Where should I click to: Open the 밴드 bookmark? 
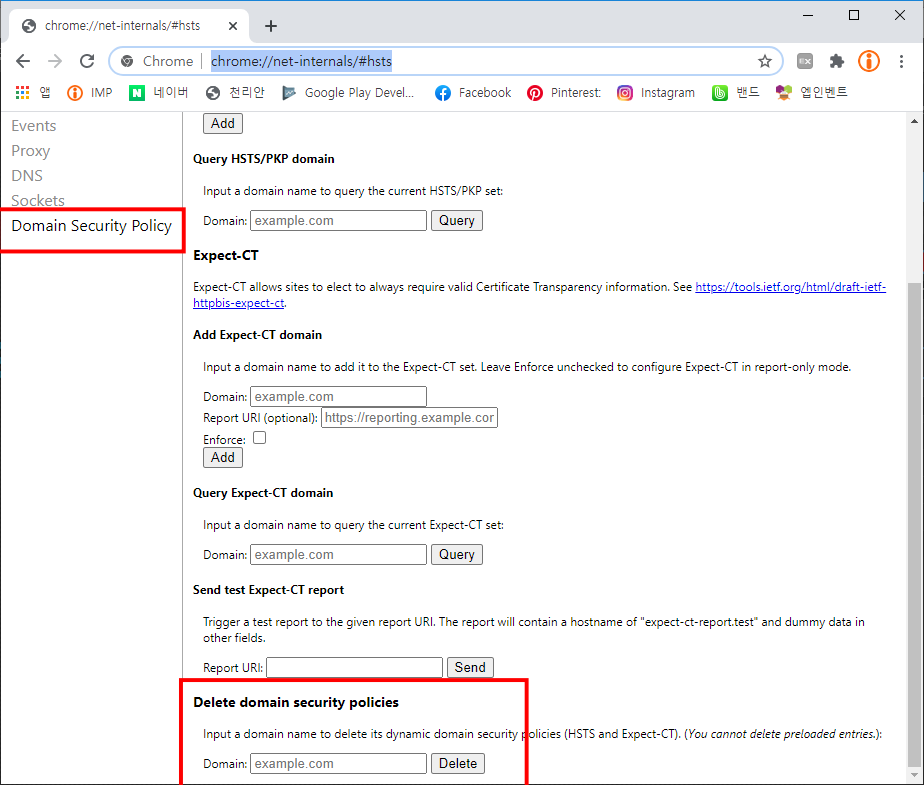click(x=736, y=93)
